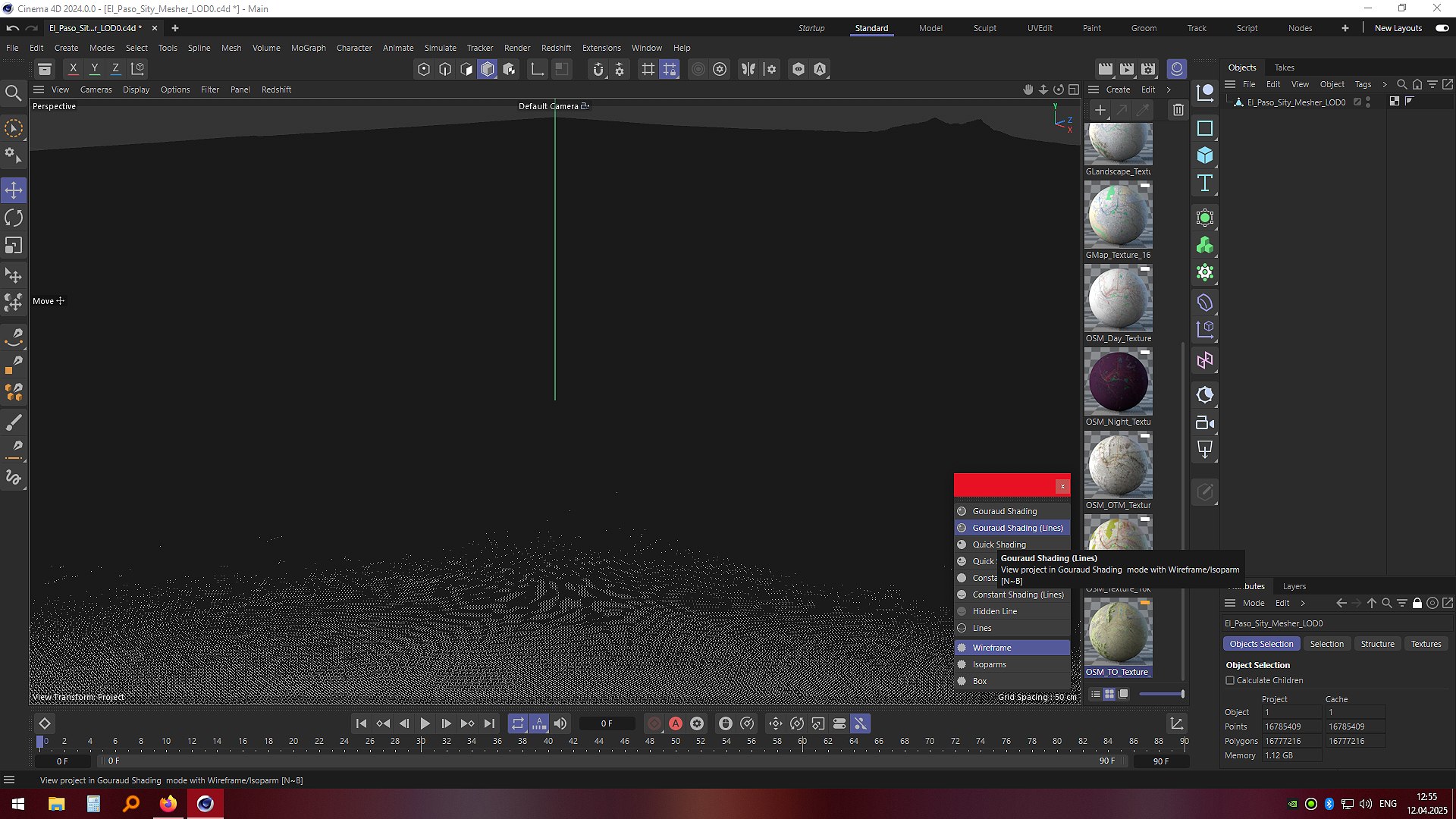Add a camera object from the right palette

pyautogui.click(x=1205, y=422)
